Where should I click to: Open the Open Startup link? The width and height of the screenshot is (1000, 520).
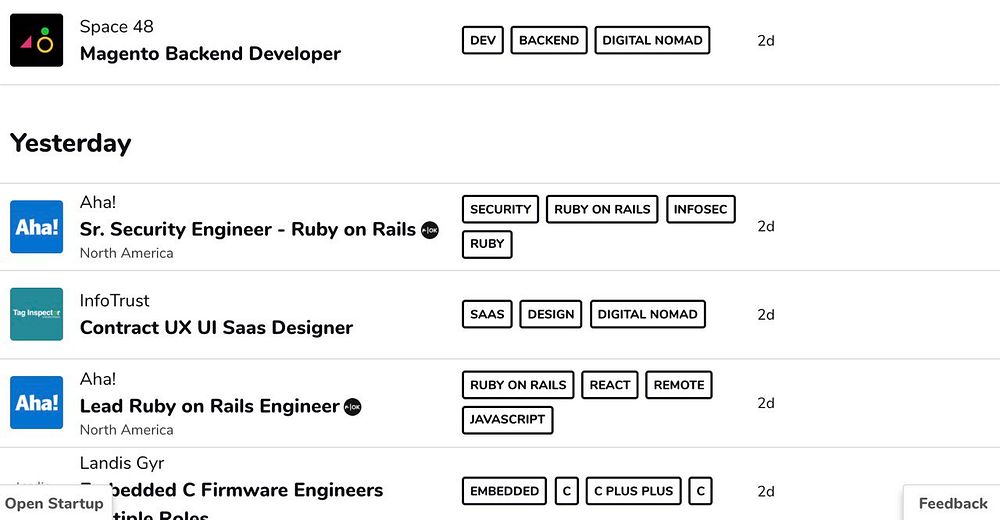coord(54,503)
